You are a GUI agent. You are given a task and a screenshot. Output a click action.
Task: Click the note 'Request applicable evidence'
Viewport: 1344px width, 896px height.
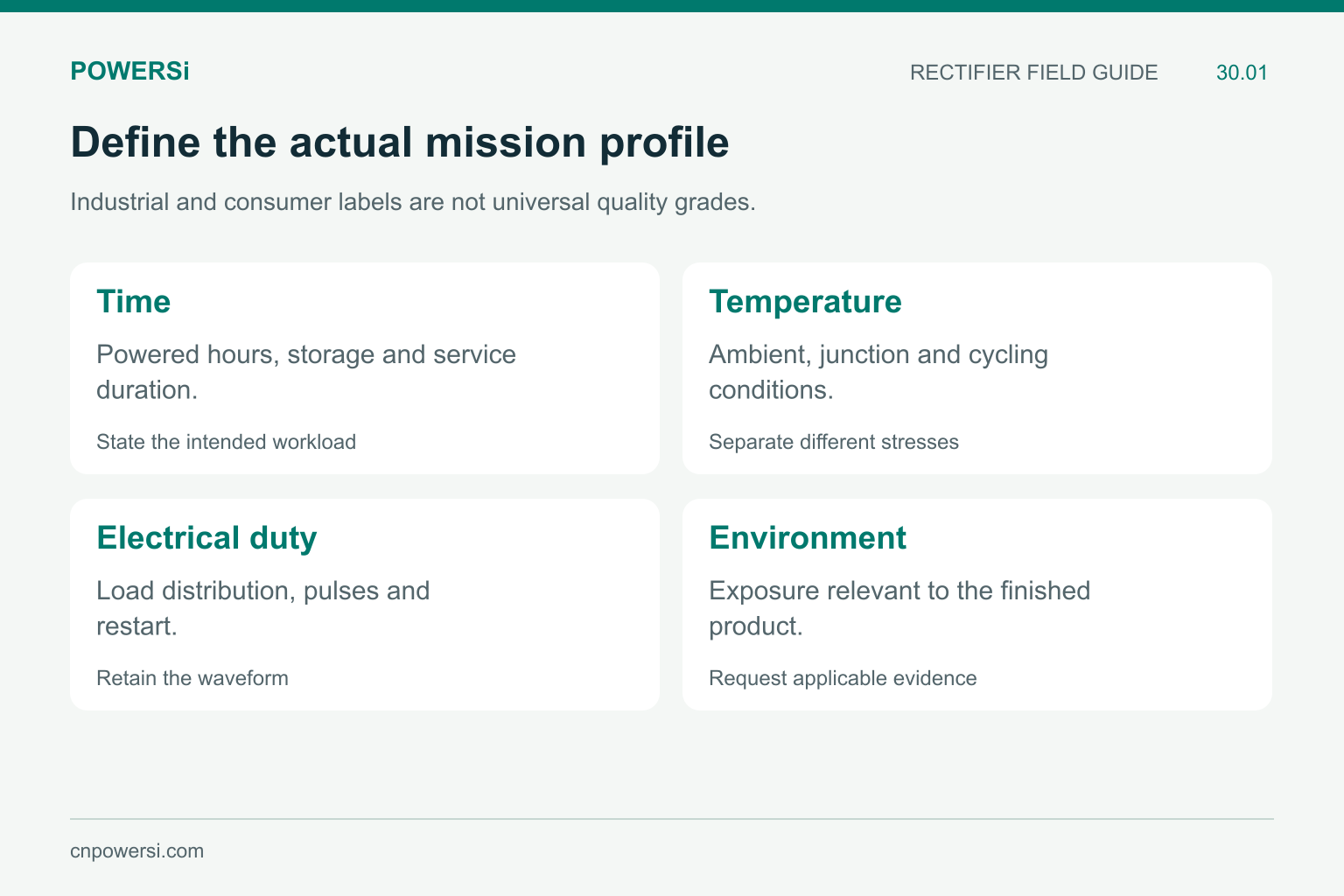(843, 678)
